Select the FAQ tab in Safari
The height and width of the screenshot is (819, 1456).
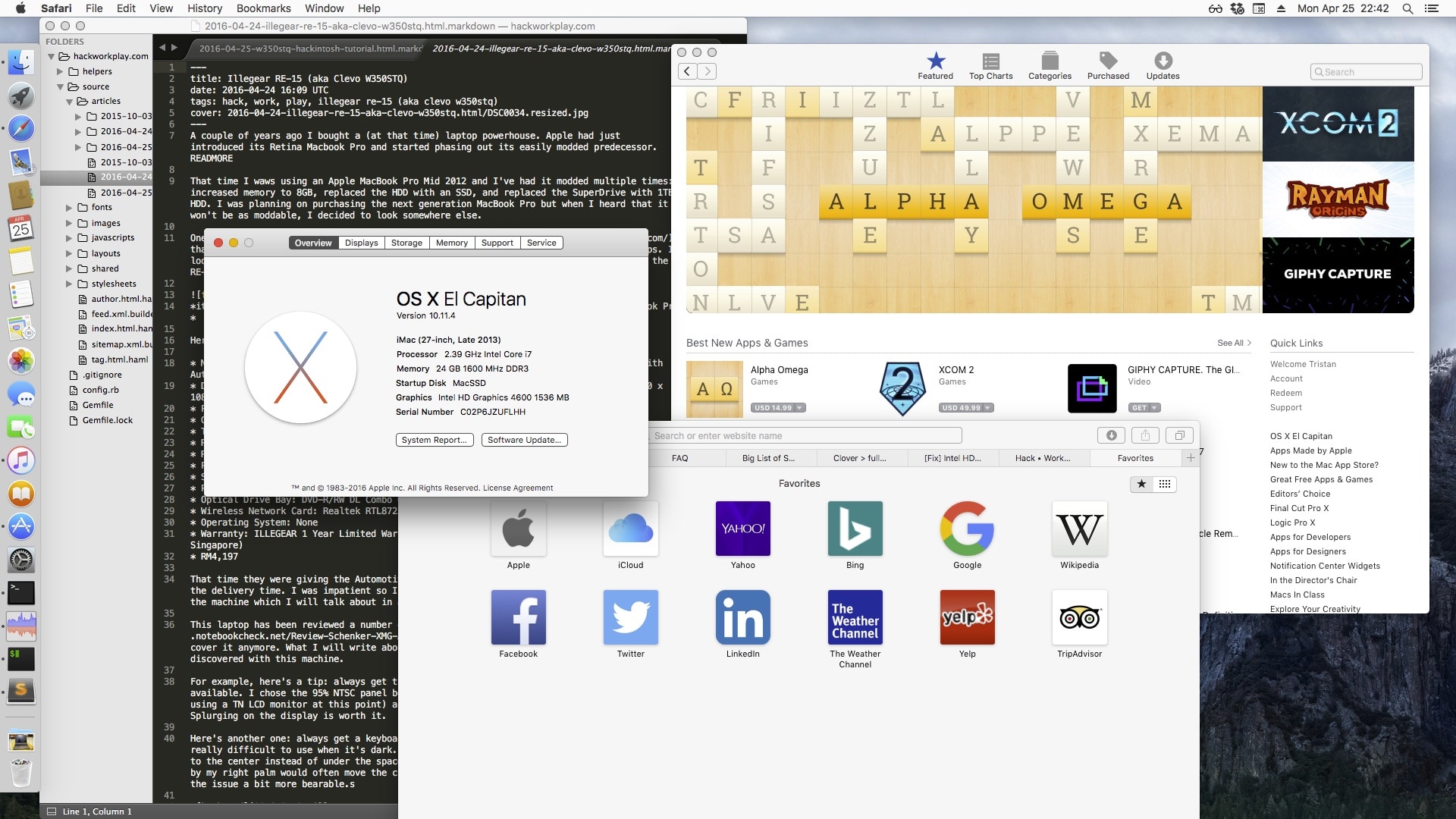679,458
